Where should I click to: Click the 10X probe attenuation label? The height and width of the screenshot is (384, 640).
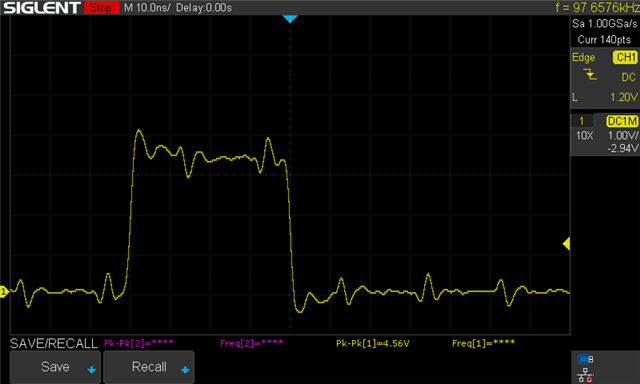584,135
